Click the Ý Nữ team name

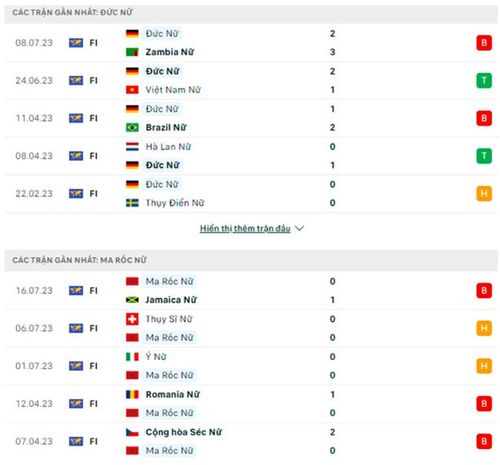tap(156, 357)
